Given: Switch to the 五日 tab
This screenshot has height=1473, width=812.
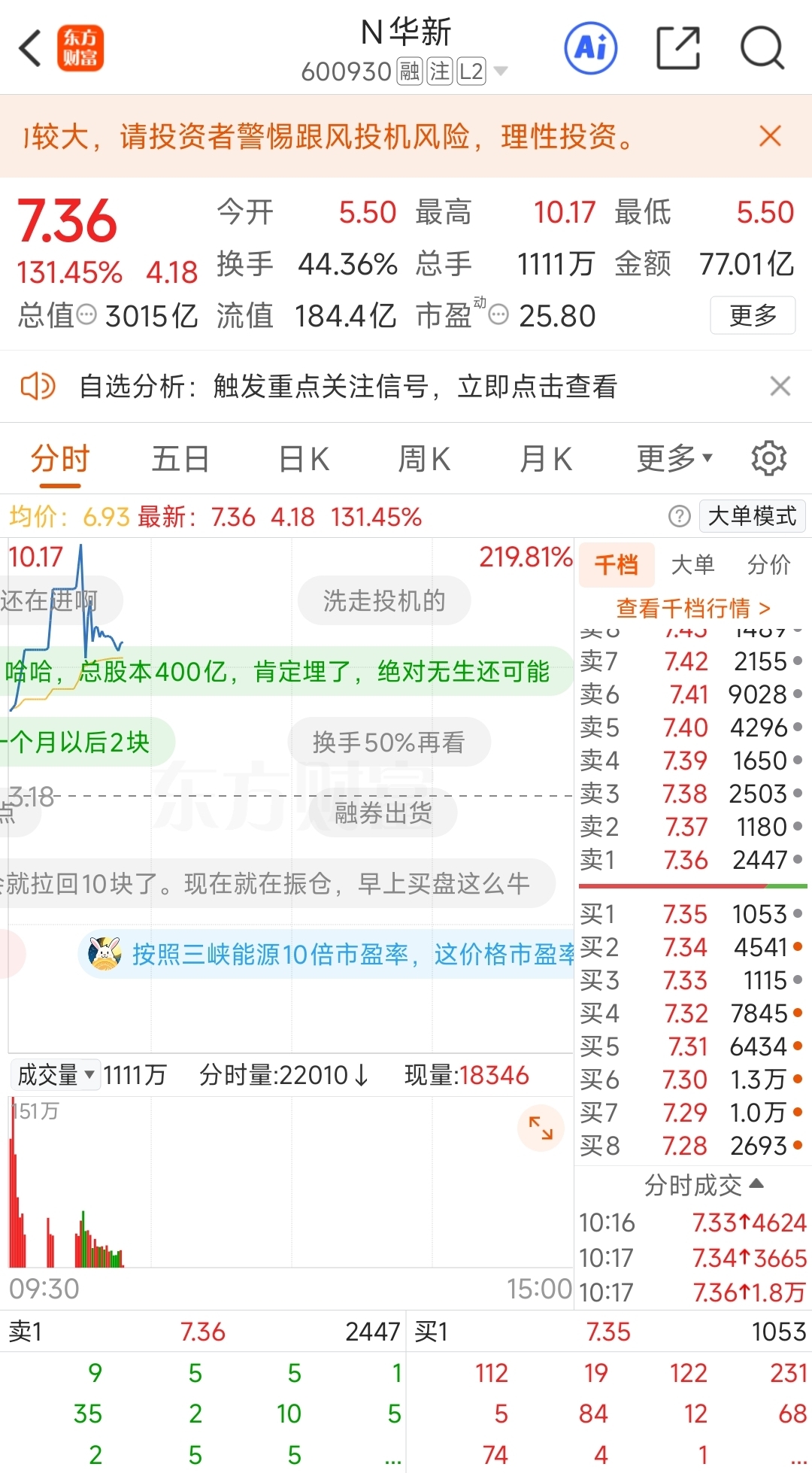Looking at the screenshot, I should (180, 459).
